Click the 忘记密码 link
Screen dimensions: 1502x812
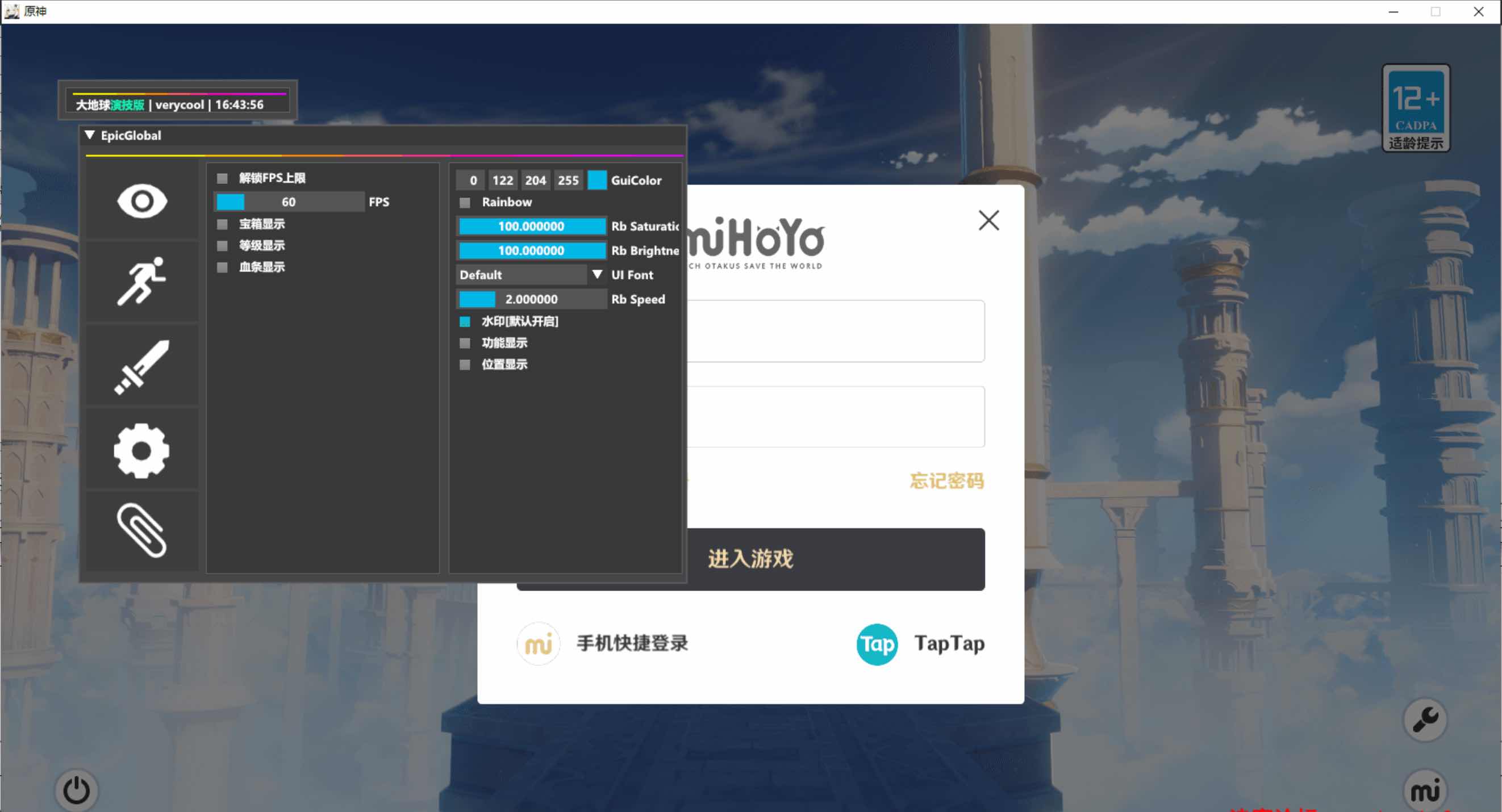pos(947,481)
